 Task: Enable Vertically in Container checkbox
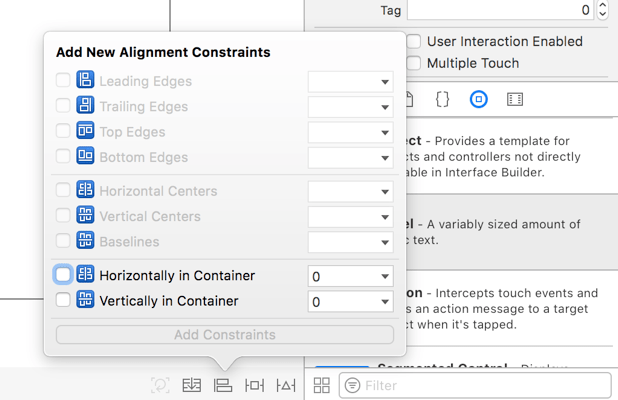click(63, 300)
